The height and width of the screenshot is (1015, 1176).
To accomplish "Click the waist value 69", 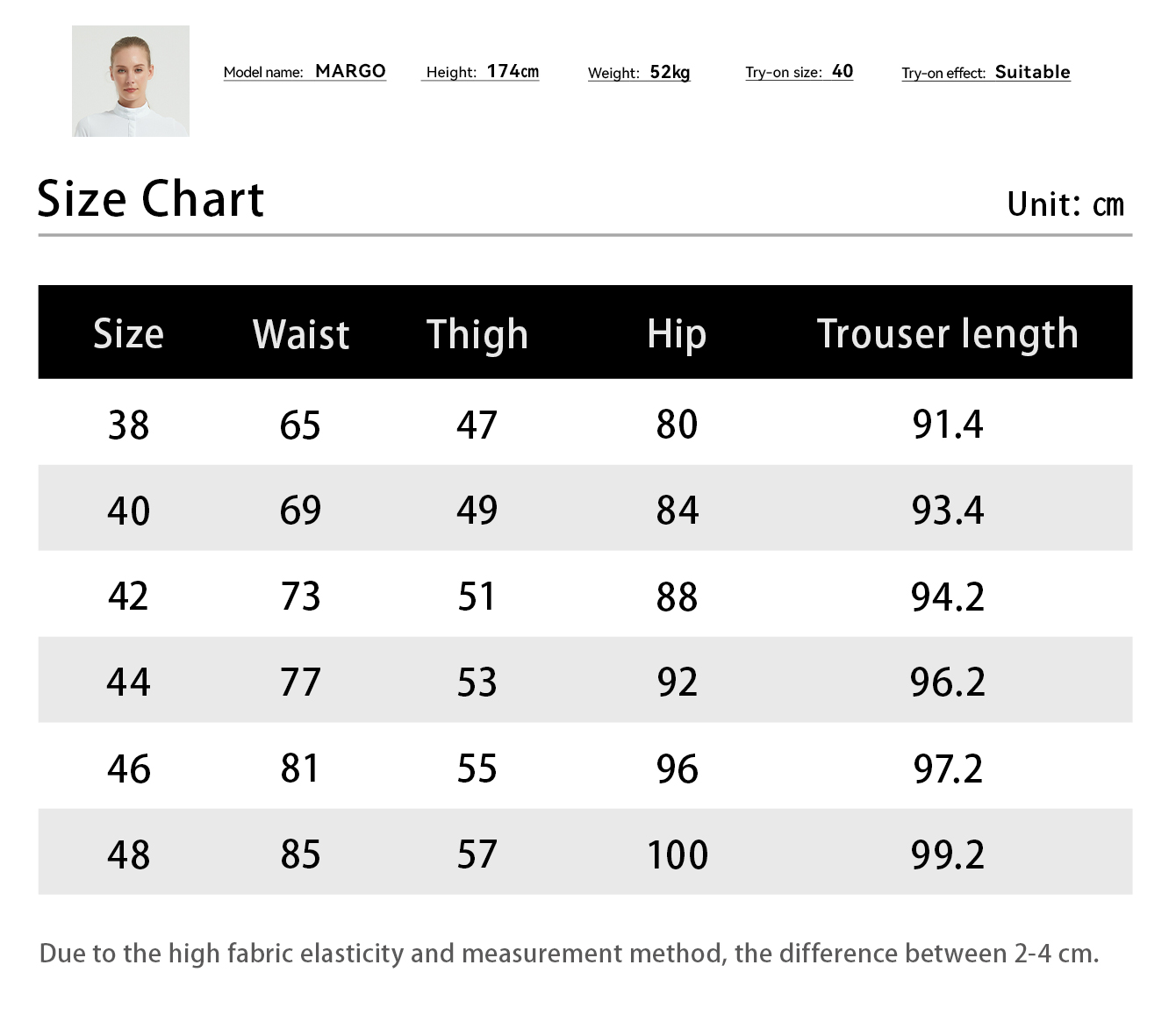I will click(x=301, y=510).
